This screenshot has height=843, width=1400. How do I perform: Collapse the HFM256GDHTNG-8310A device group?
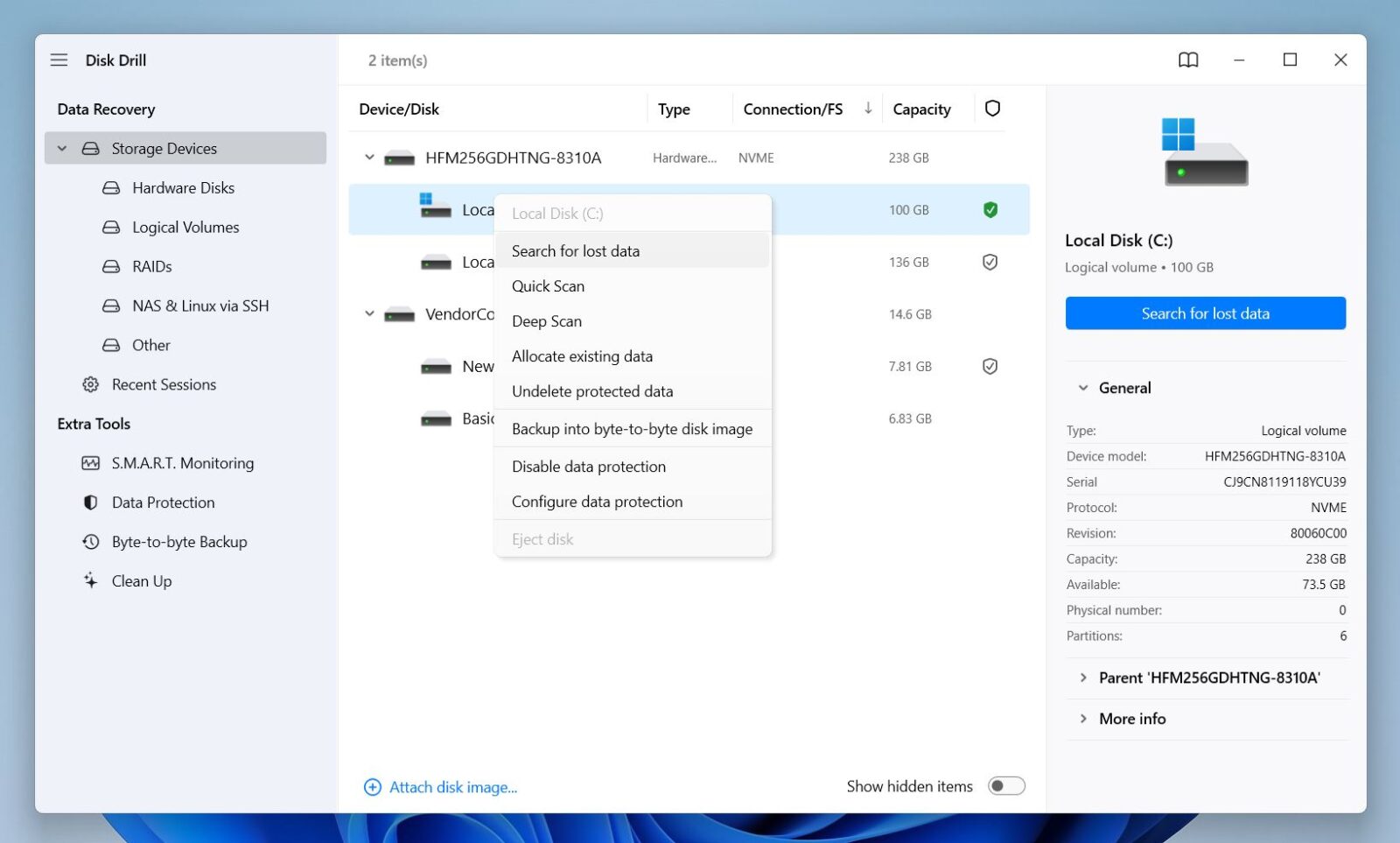368,158
